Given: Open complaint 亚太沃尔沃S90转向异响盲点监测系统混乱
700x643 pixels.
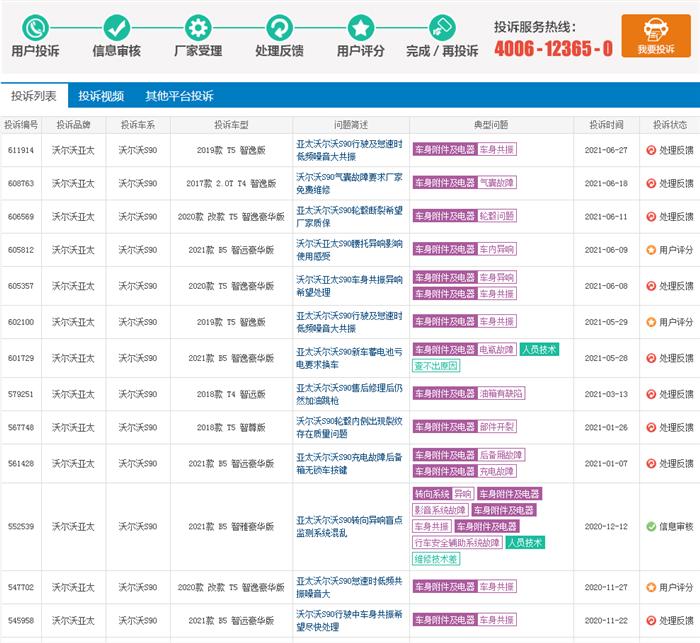Looking at the screenshot, I should pos(349,526).
